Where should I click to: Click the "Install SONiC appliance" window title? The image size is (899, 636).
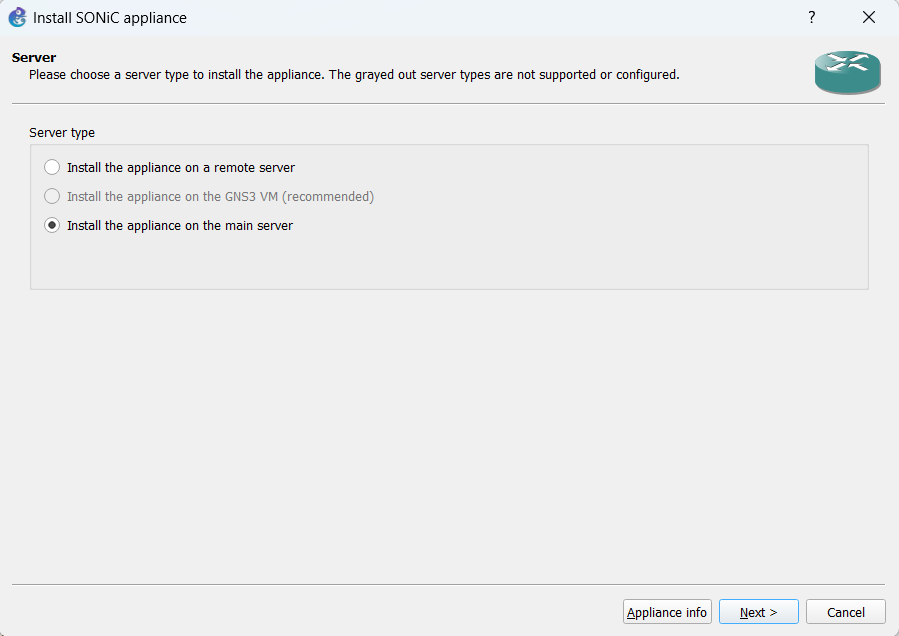pos(110,17)
